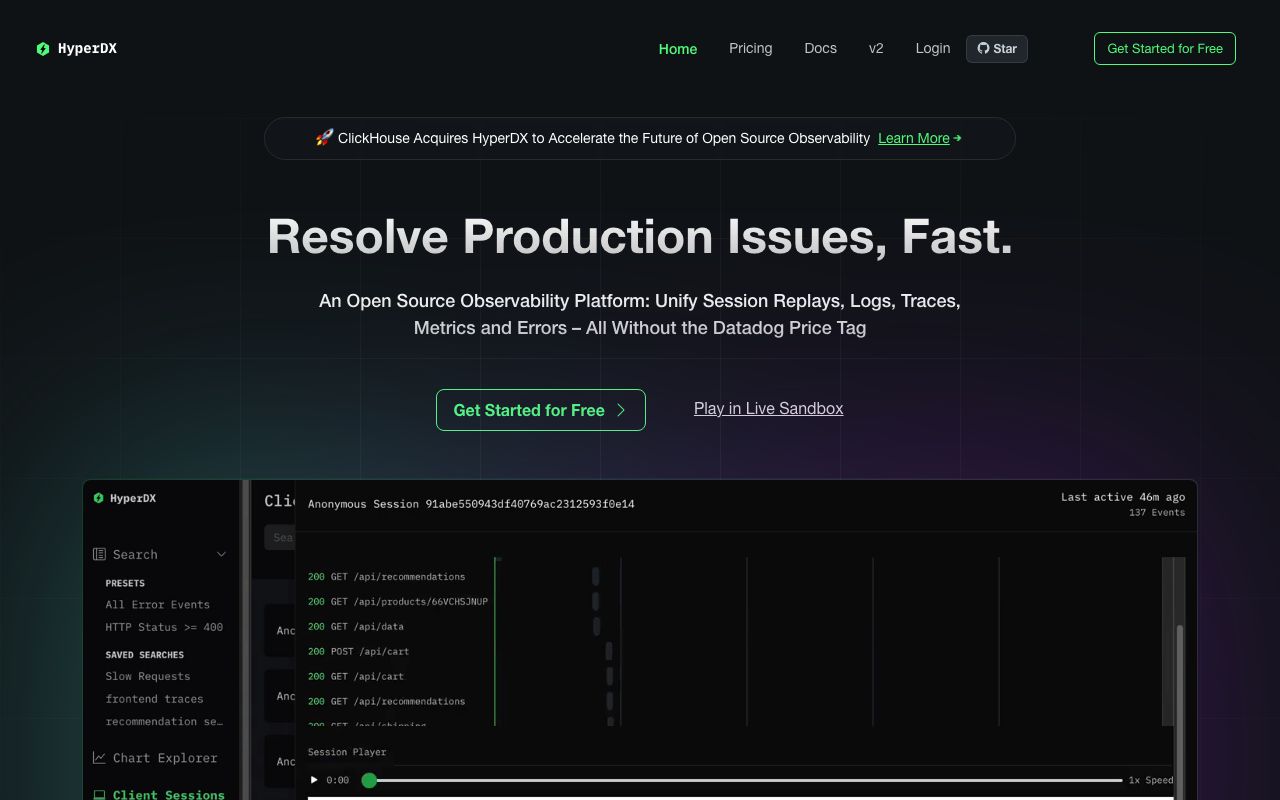Click the HyperDX logo in the top navigation

(x=77, y=48)
